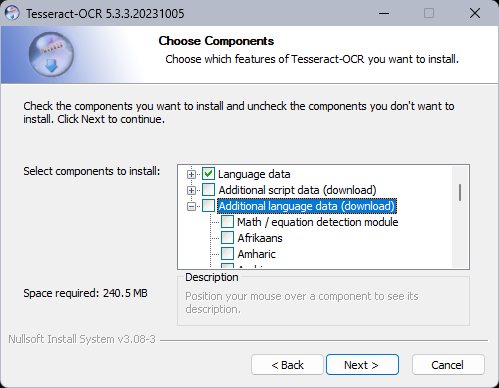Collapse the Additional language data node

coord(191,206)
